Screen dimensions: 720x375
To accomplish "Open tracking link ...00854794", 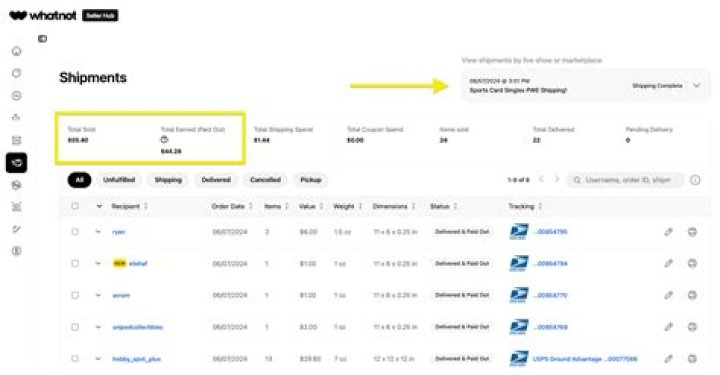I will point(550,263).
